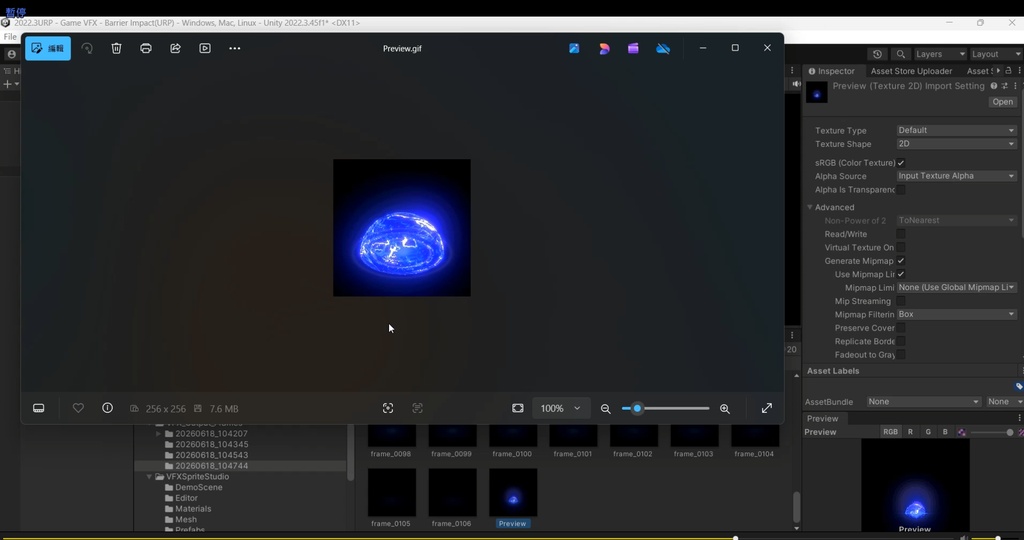The height and width of the screenshot is (540, 1024).
Task: Enable the Alpha Is Transparency checkbox
Action: tap(901, 189)
